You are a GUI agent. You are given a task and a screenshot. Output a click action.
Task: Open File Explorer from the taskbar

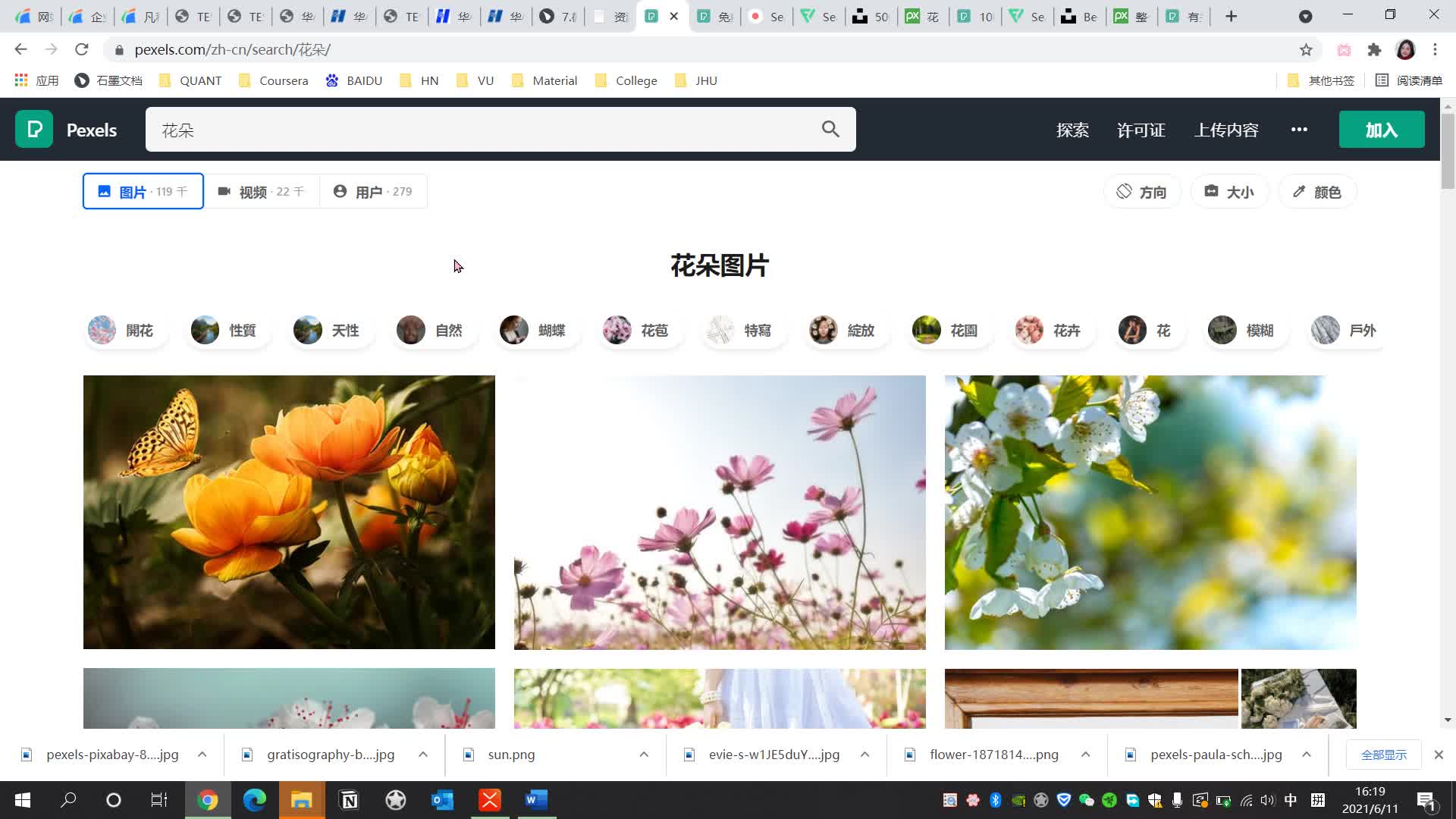point(302,800)
